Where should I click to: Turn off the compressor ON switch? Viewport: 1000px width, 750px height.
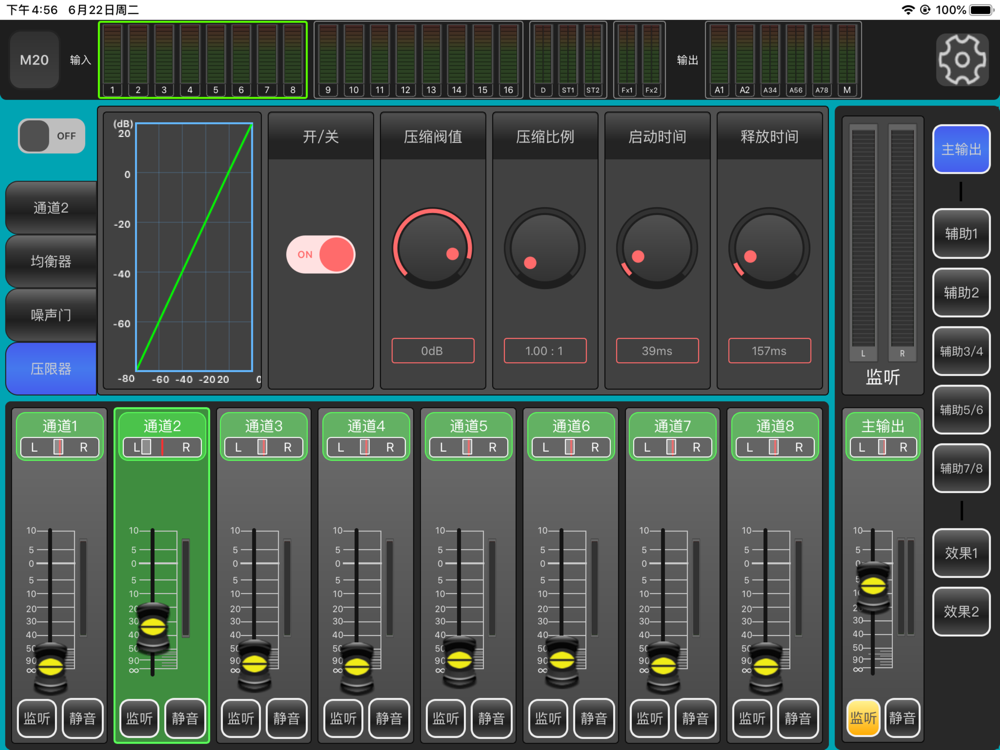tap(321, 254)
